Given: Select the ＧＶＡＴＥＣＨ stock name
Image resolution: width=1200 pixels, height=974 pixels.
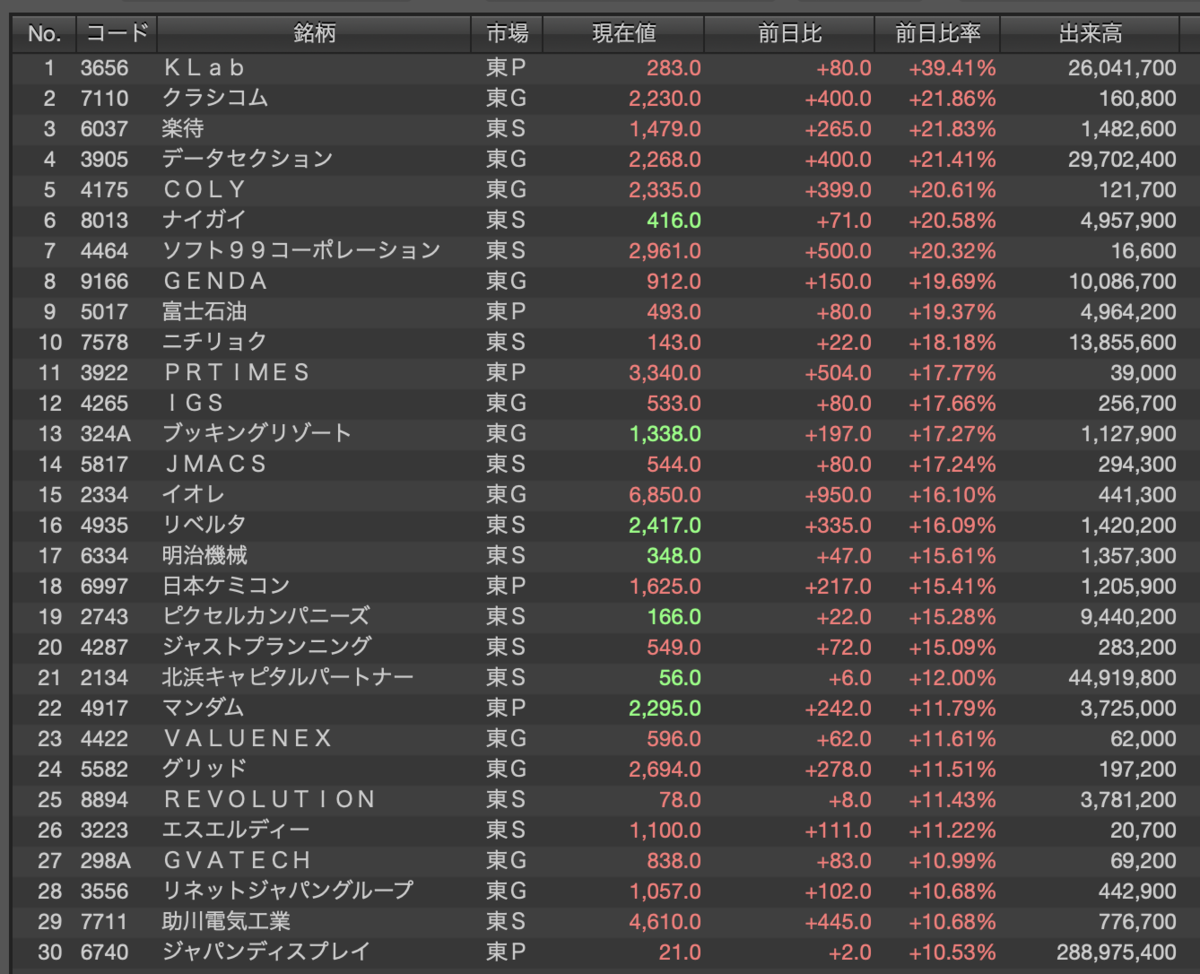Looking at the screenshot, I should point(237,861).
